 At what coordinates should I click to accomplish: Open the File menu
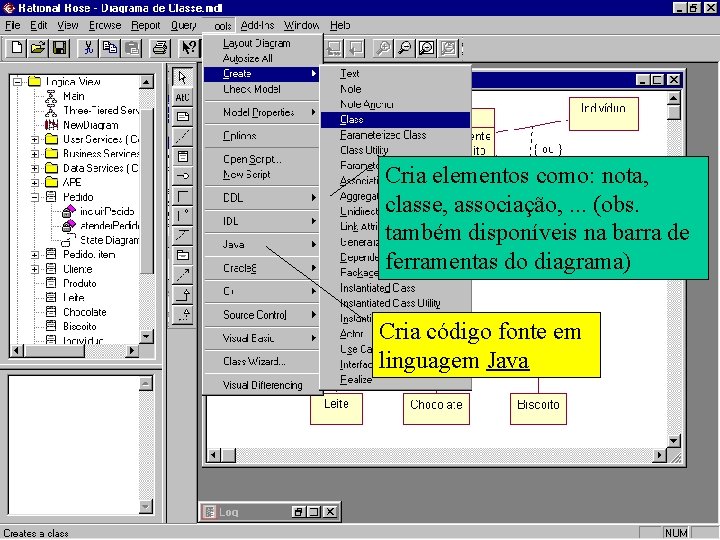point(12,25)
